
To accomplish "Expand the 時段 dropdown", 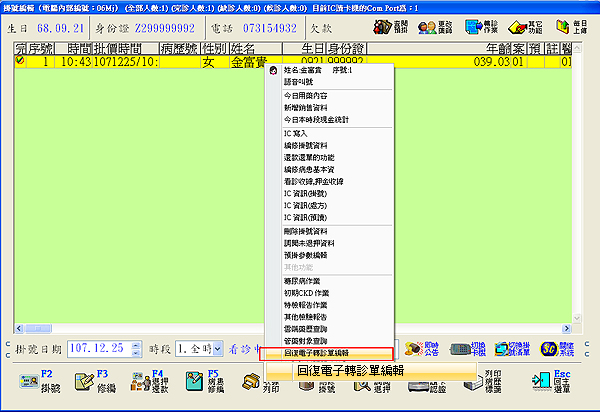I will point(217,349).
